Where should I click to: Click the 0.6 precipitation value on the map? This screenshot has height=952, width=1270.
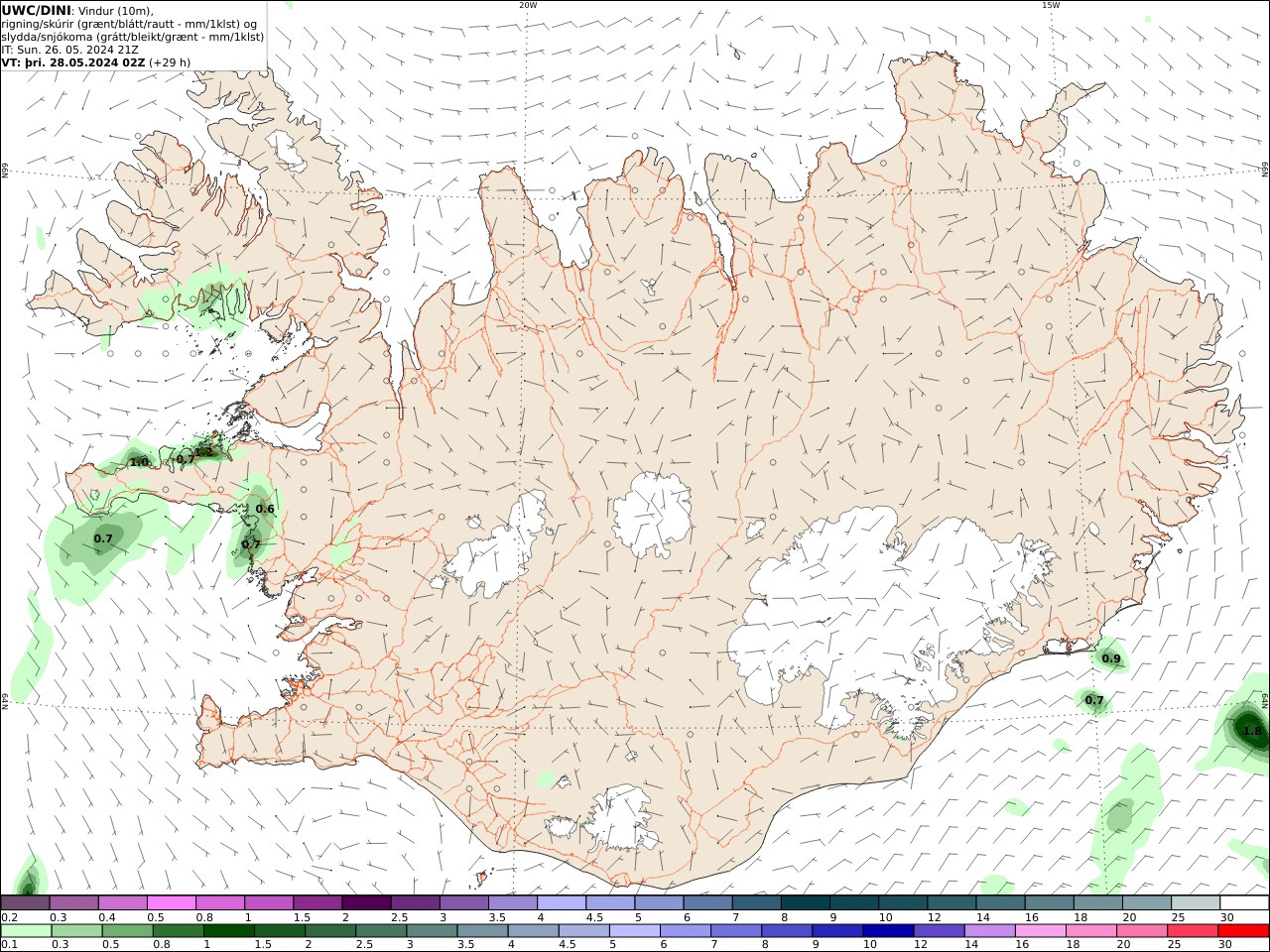click(265, 509)
